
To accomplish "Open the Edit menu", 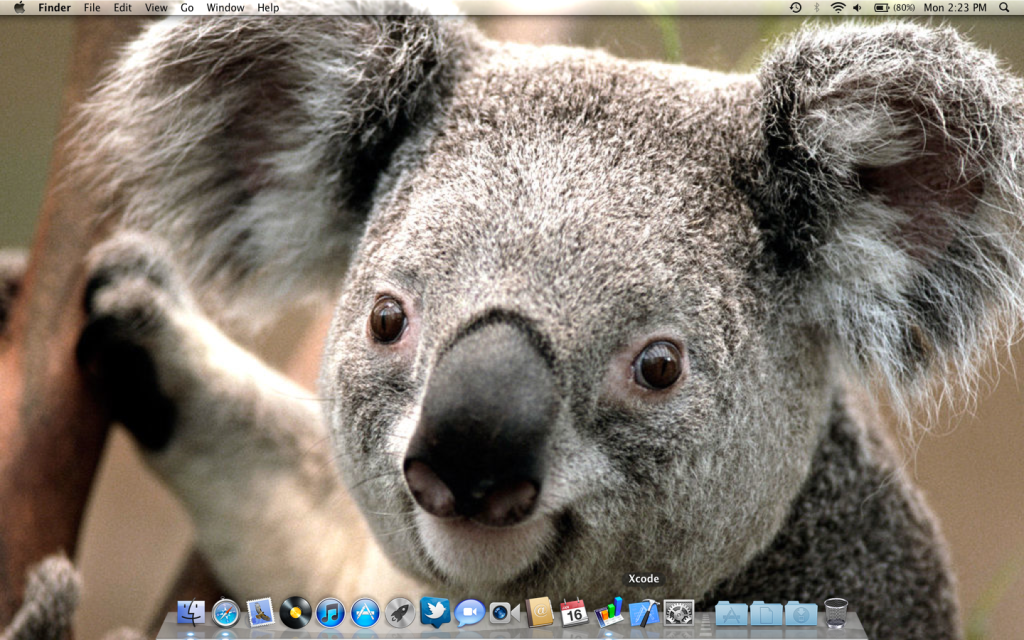I will point(122,7).
